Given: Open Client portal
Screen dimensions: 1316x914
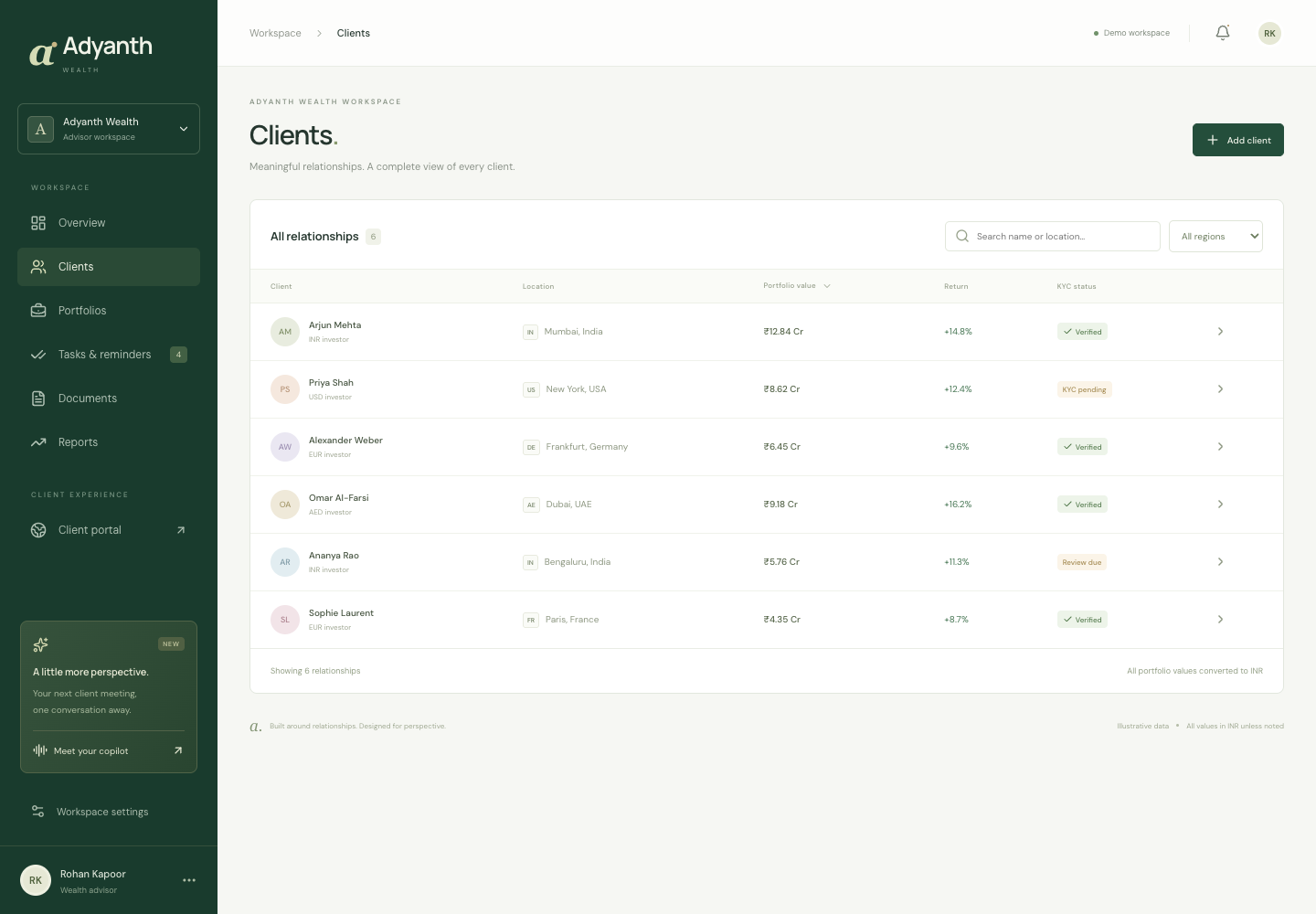Looking at the screenshot, I should tap(109, 530).
